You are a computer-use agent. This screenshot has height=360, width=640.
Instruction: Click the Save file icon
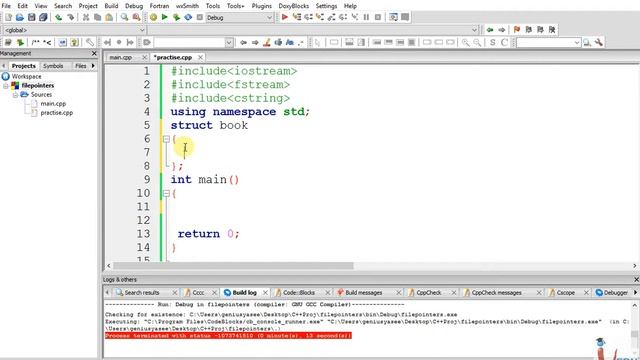[31, 18]
